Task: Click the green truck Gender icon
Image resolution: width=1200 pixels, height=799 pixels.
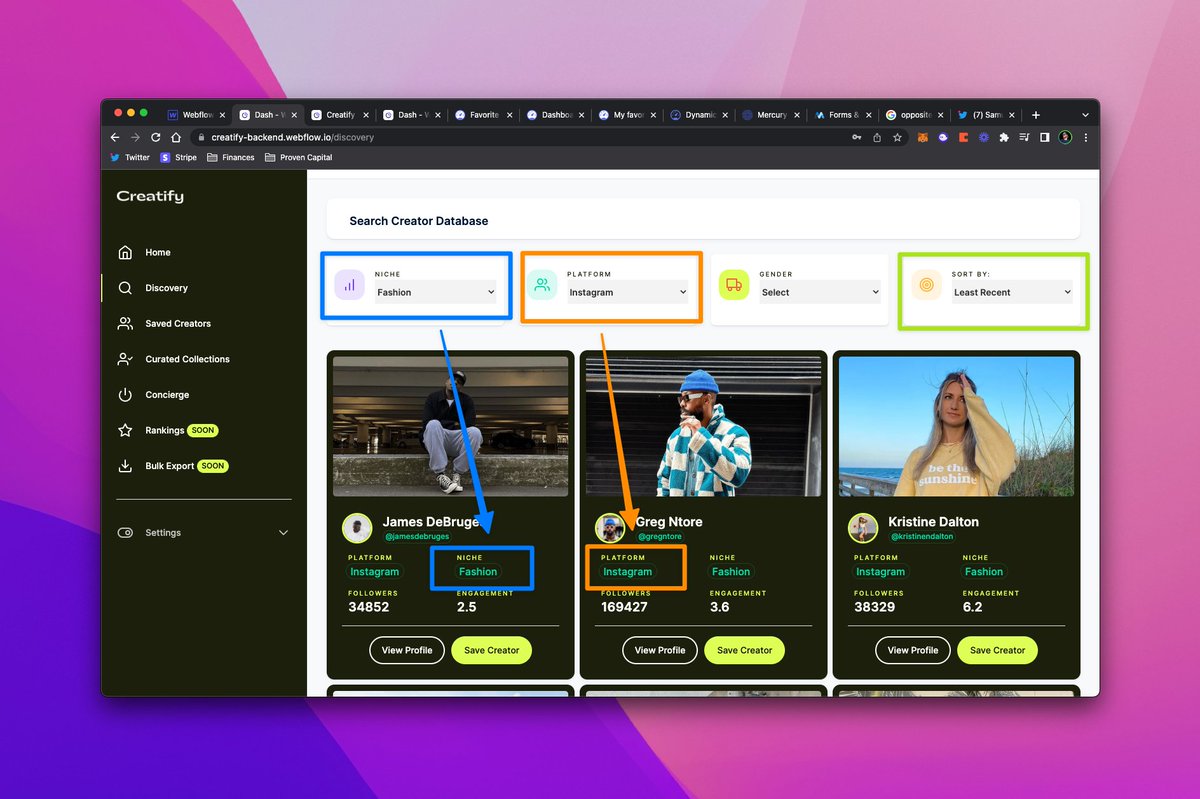Action: point(734,285)
